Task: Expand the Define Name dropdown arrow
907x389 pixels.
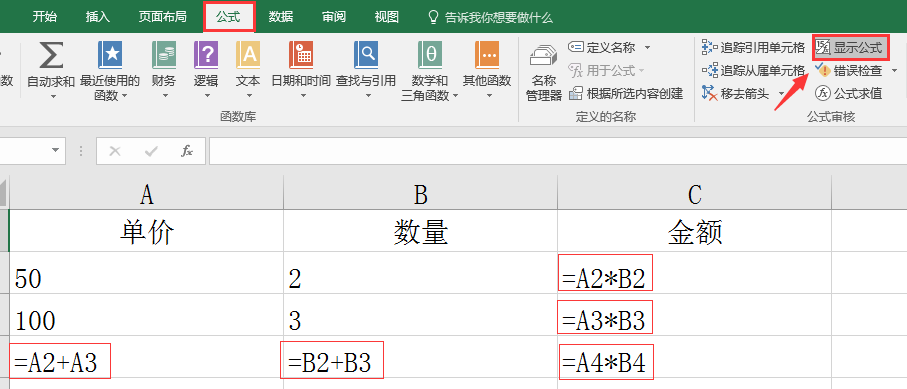Action: point(647,47)
